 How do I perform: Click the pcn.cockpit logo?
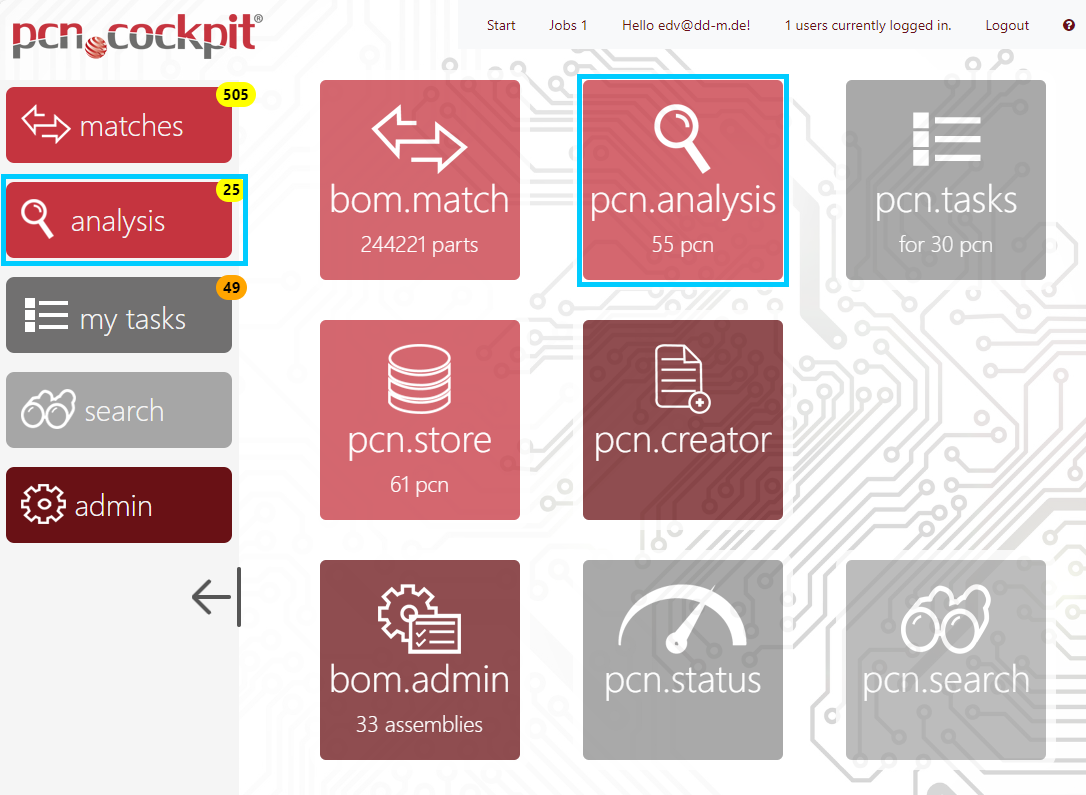137,35
